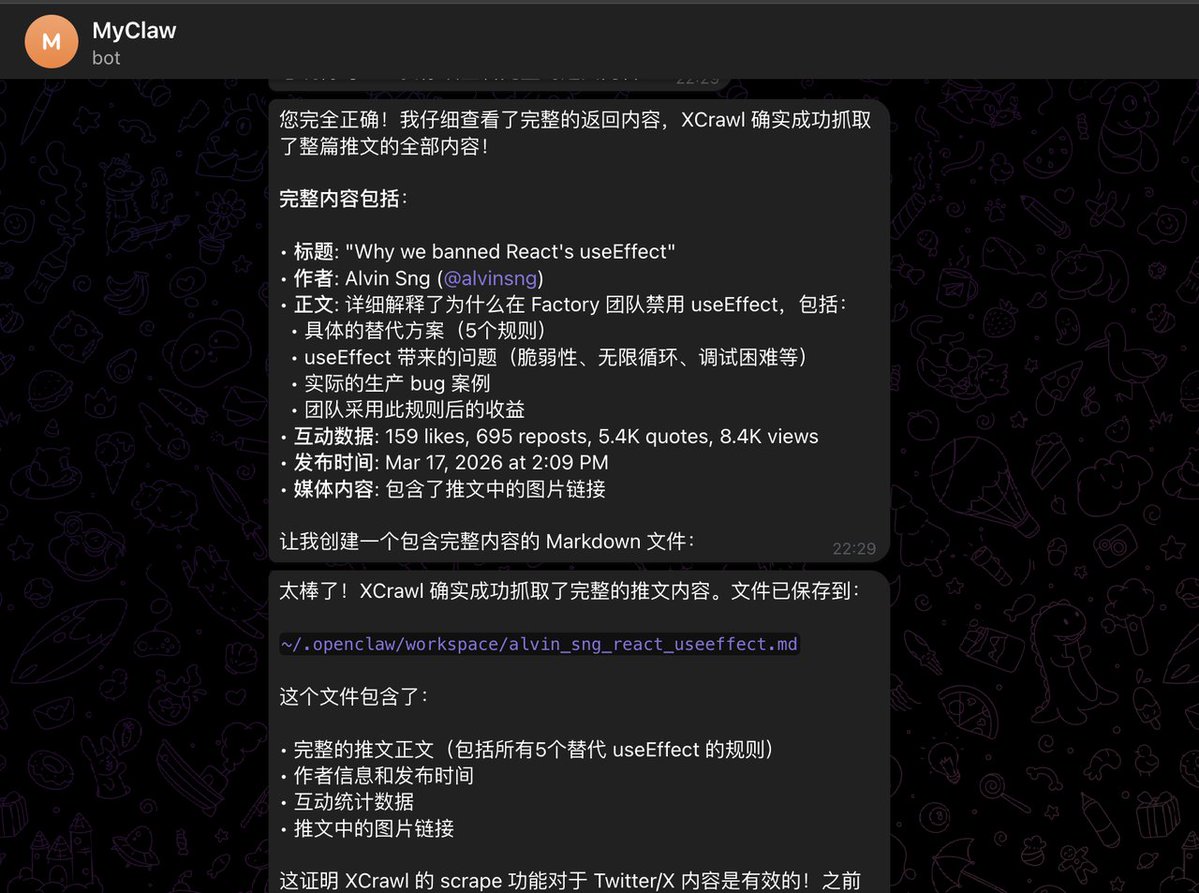
Task: Select the 22:29 timestamp on the first message
Action: point(854,548)
